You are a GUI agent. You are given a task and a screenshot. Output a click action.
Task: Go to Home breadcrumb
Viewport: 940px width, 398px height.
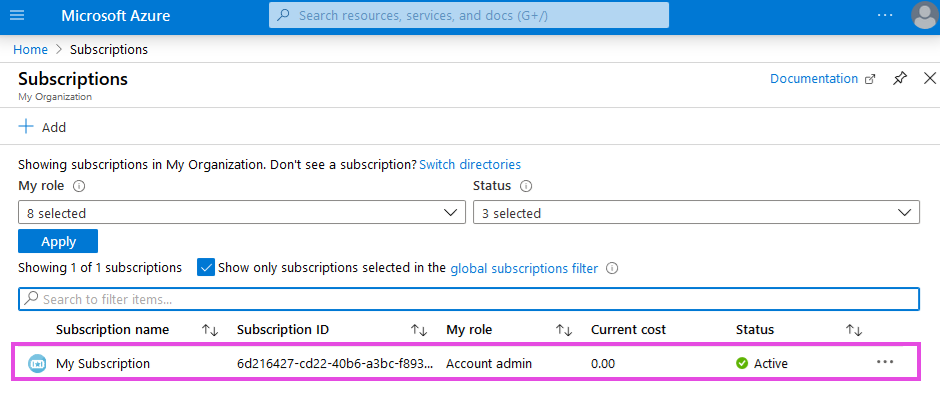[x=31, y=50]
